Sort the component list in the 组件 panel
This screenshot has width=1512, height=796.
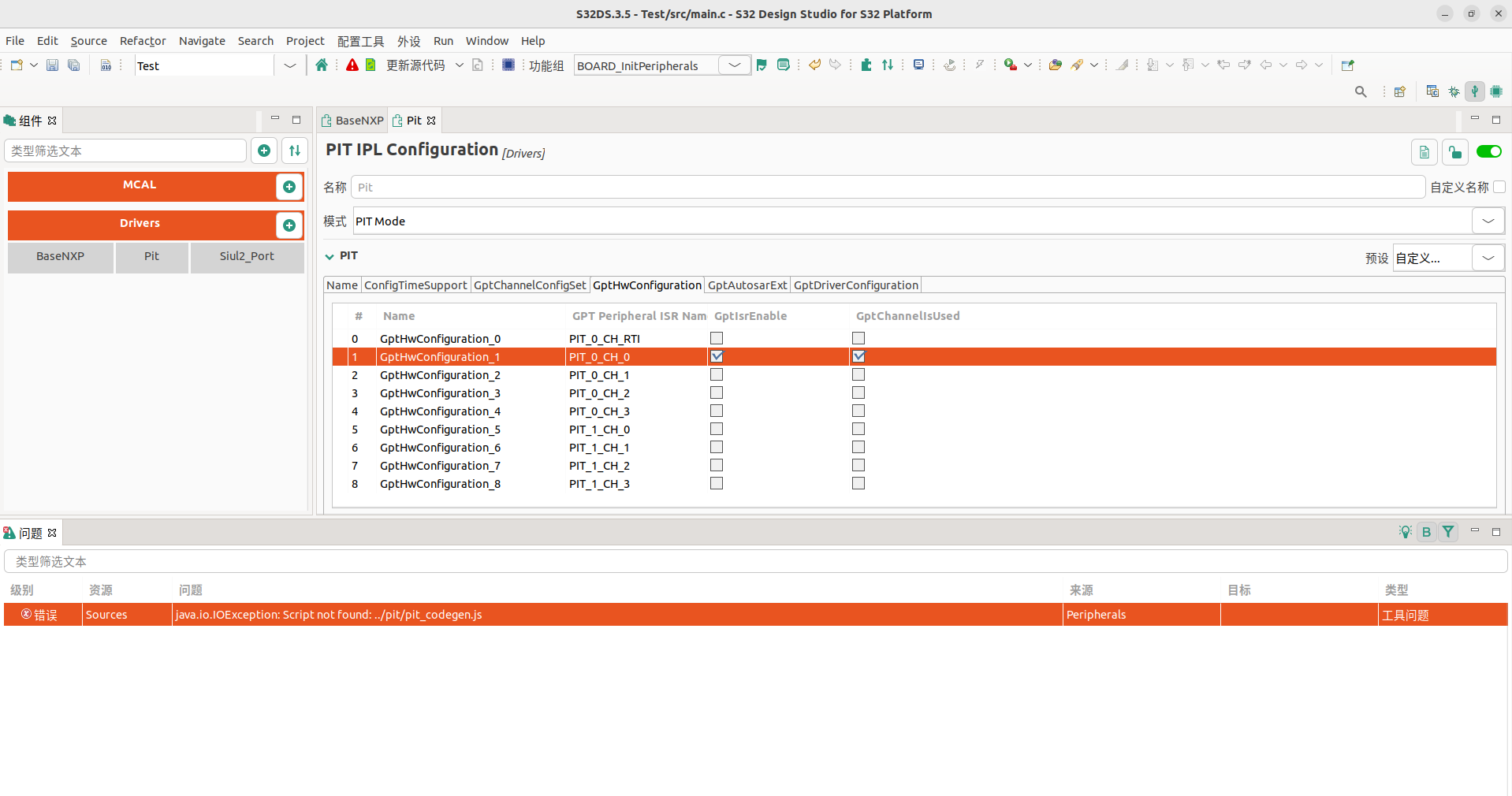pyautogui.click(x=294, y=151)
